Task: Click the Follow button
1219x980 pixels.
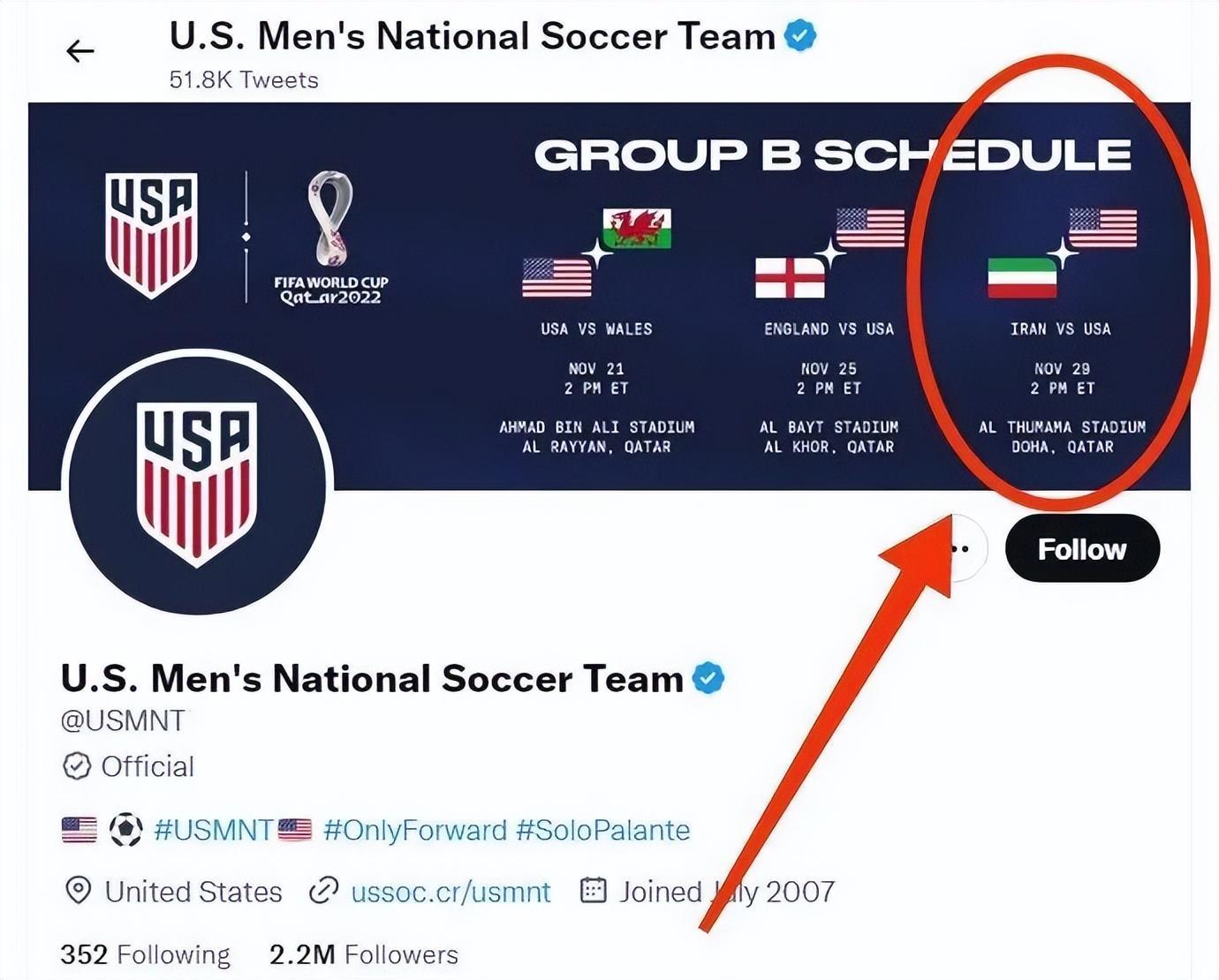Action: [1081, 549]
